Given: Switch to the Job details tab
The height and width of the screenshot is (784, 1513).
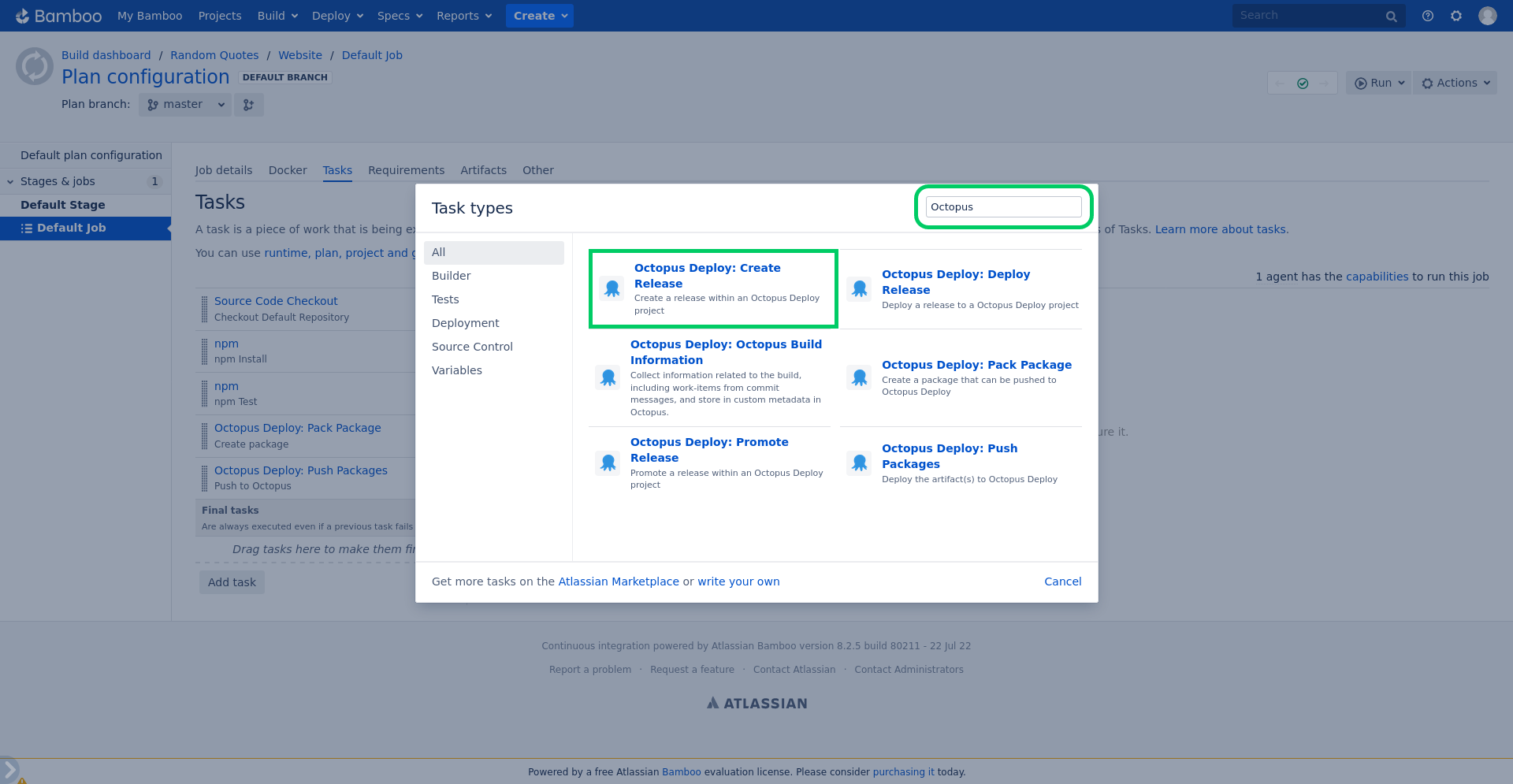Looking at the screenshot, I should [x=224, y=170].
